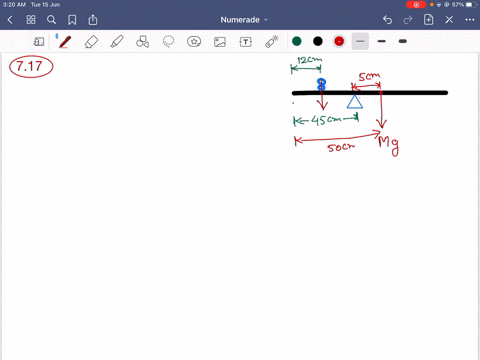Select the Highlighter tool
480x360 pixels.
click(117, 42)
